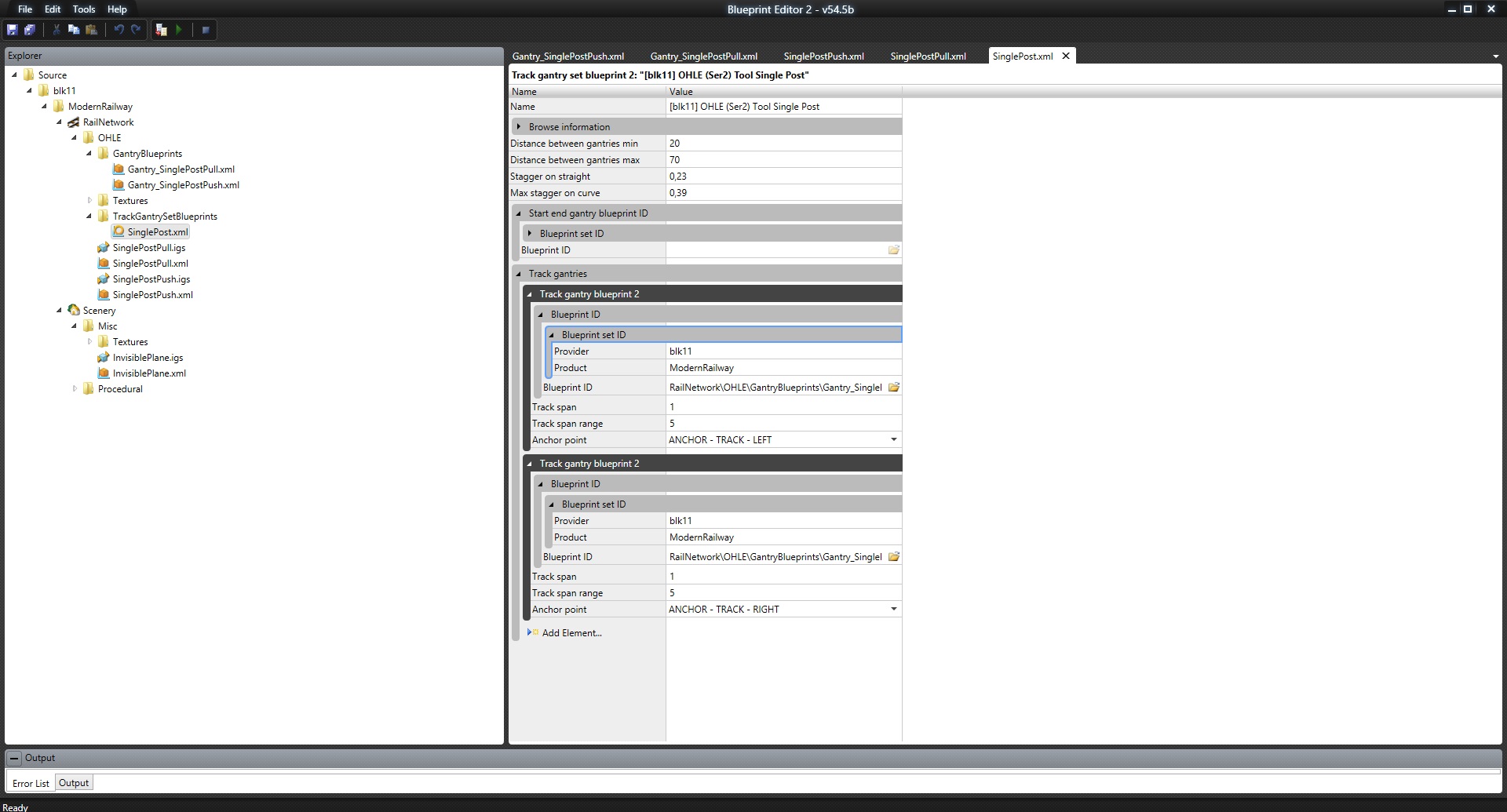This screenshot has width=1507, height=812.
Task: Open the Help menu
Action: tap(117, 9)
